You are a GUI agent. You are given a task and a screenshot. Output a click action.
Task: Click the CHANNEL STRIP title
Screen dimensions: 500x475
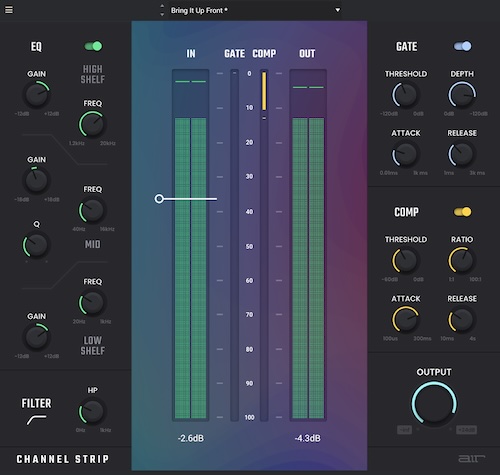pos(63,459)
